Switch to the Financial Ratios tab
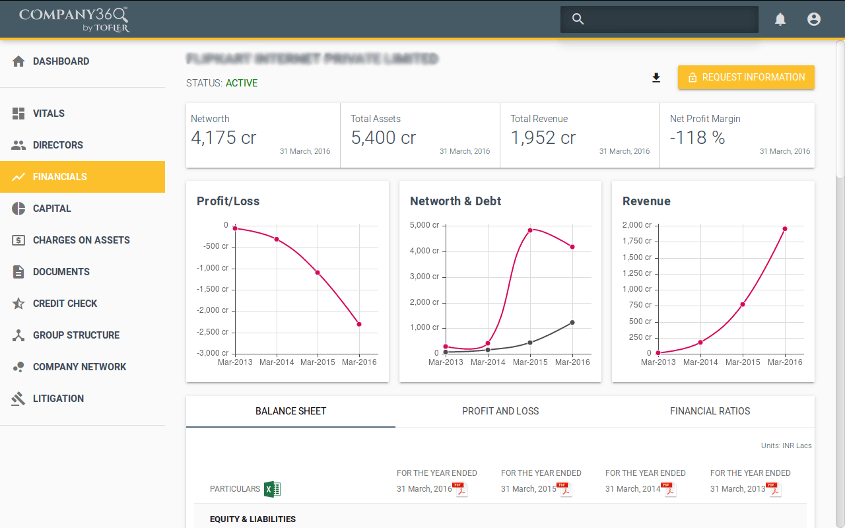845x528 pixels. (x=710, y=411)
